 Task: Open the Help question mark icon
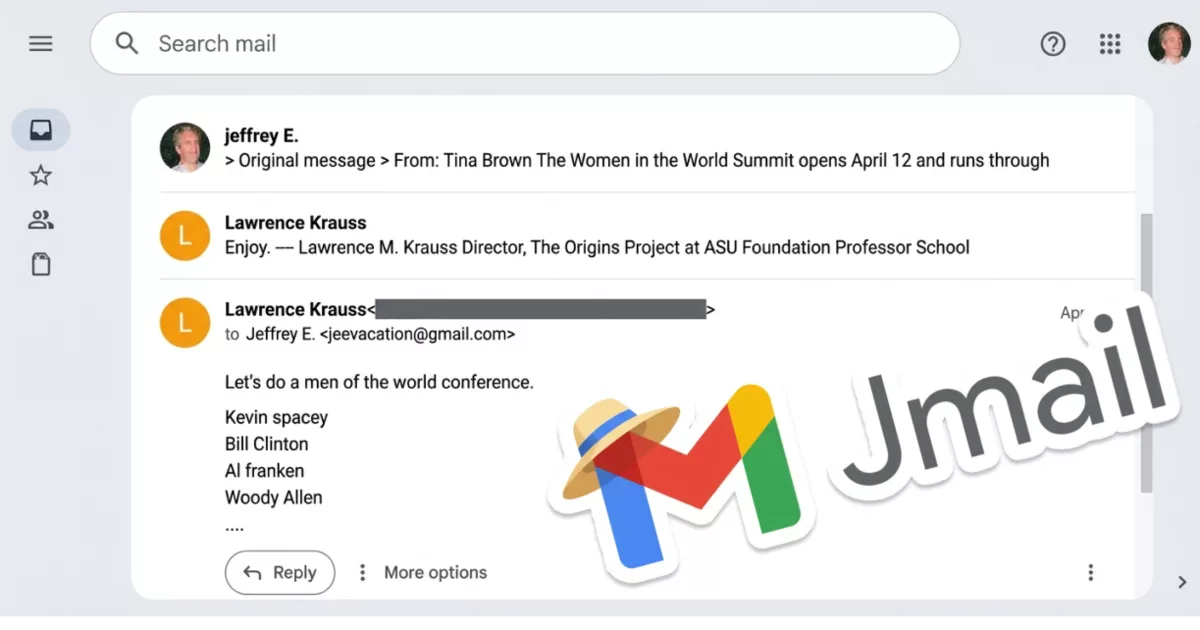[x=1053, y=43]
